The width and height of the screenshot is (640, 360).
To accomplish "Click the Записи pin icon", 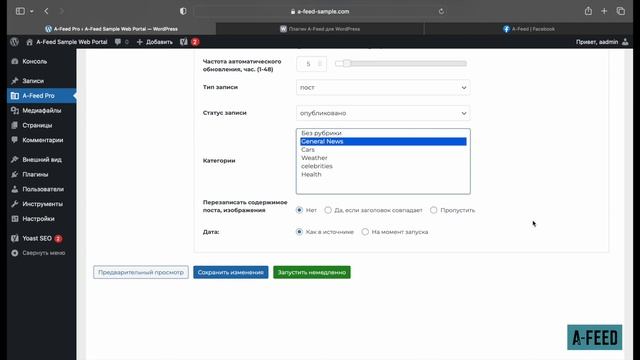I will point(15,81).
